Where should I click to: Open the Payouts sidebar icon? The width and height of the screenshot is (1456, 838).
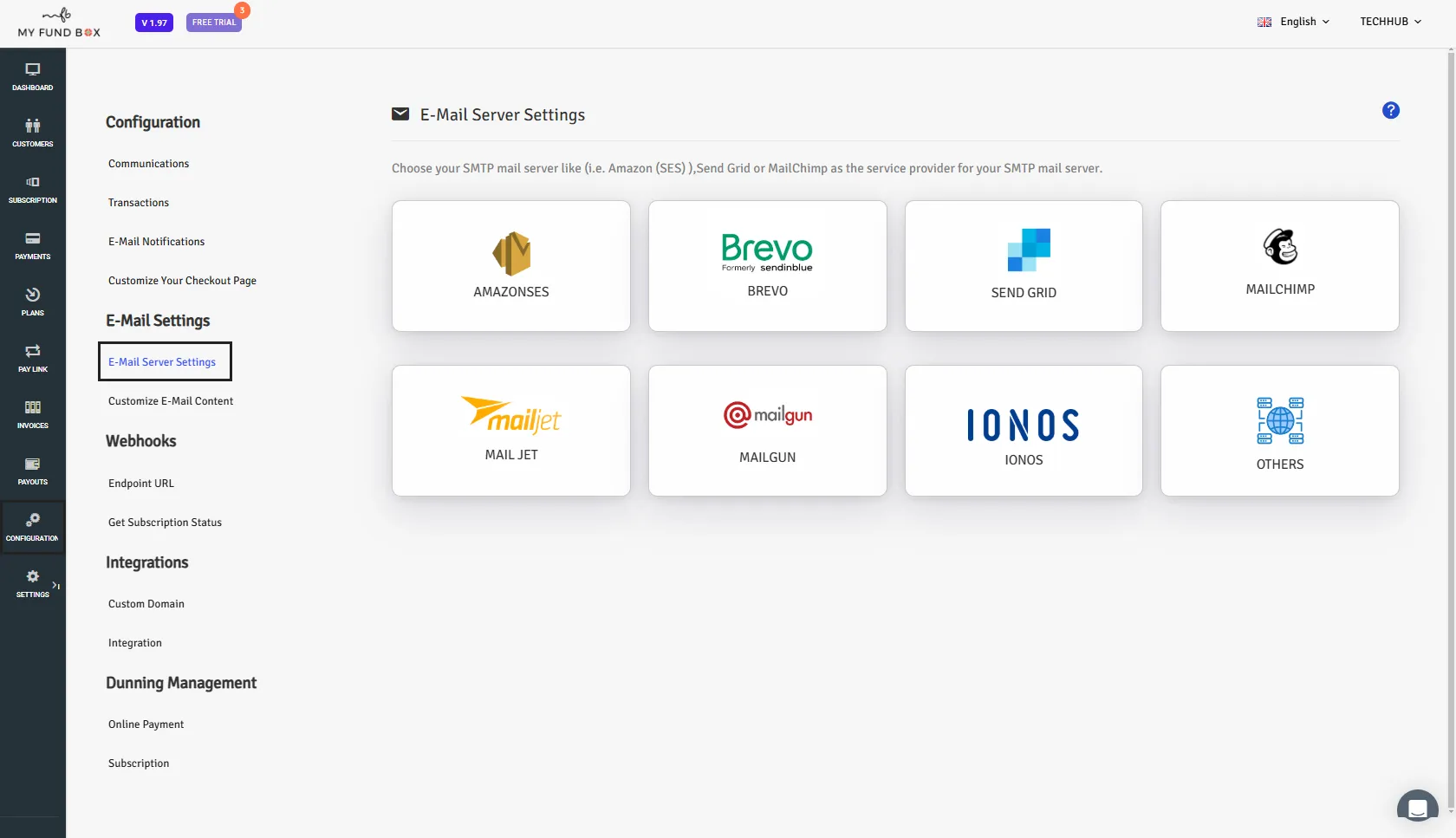click(x=32, y=471)
